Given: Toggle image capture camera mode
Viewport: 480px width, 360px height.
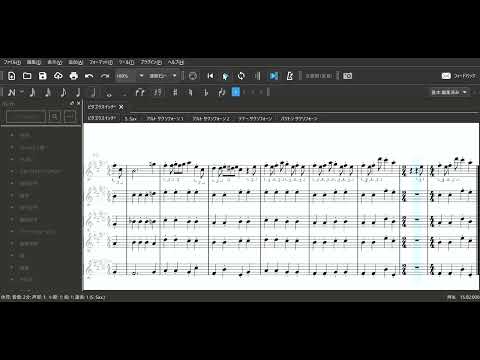Looking at the screenshot, I should pyautogui.click(x=347, y=76).
